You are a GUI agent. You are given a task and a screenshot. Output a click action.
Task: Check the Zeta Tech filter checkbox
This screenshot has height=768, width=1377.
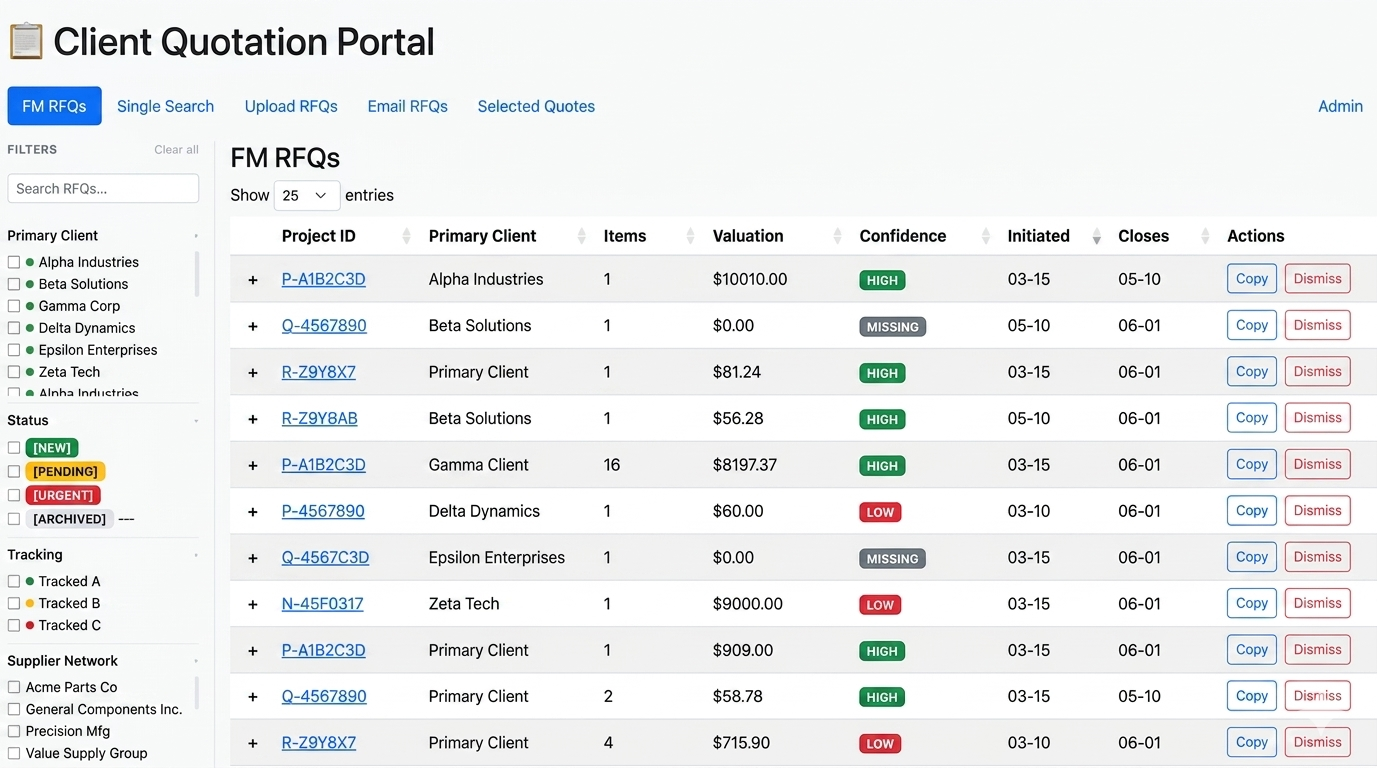(14, 372)
